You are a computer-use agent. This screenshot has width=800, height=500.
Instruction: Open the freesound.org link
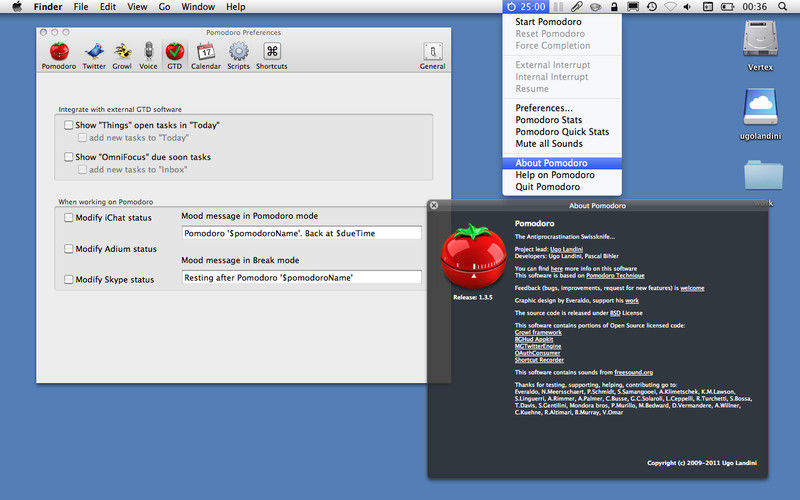pyautogui.click(x=634, y=372)
